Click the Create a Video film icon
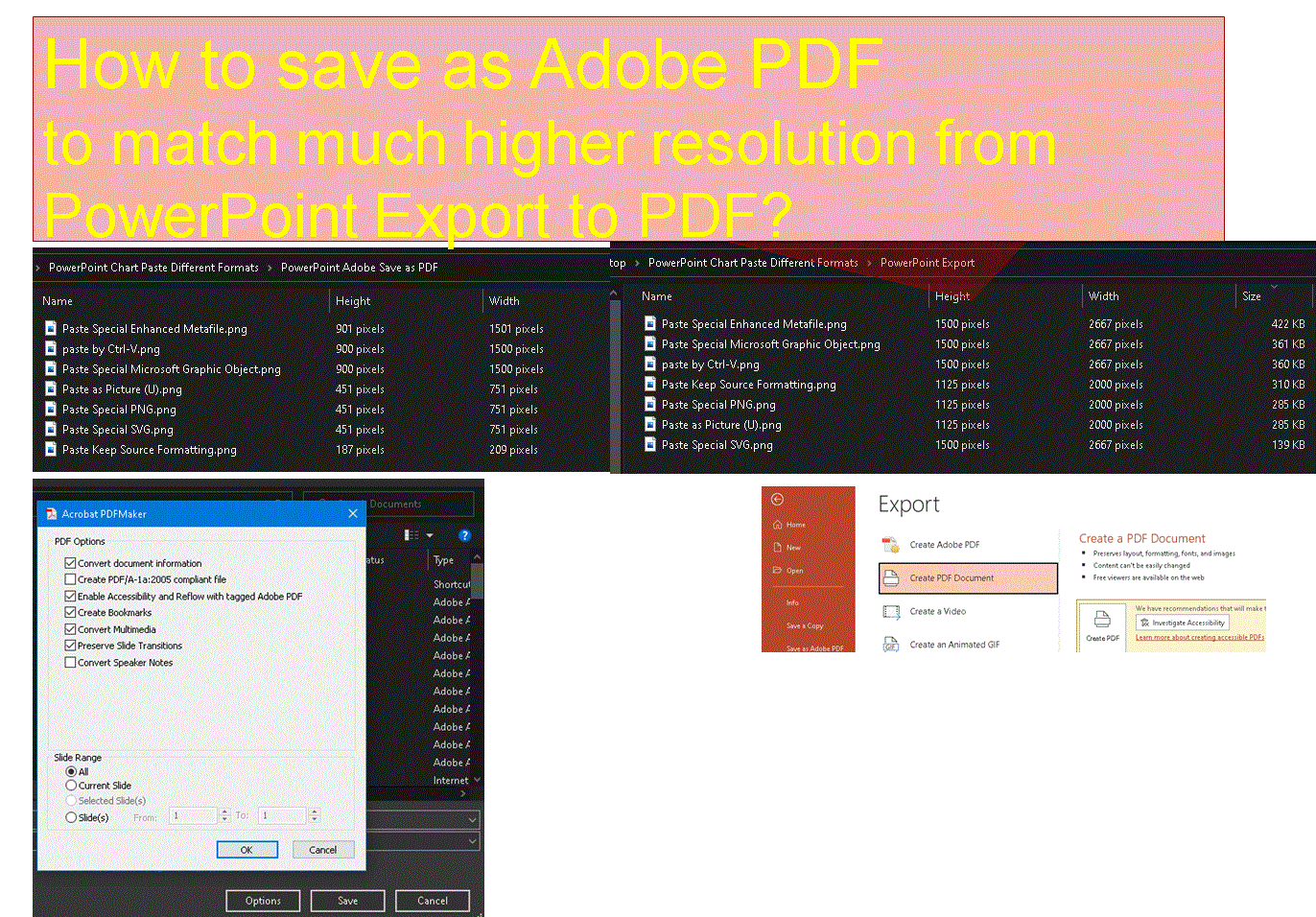The image size is (1316, 917). (890, 611)
